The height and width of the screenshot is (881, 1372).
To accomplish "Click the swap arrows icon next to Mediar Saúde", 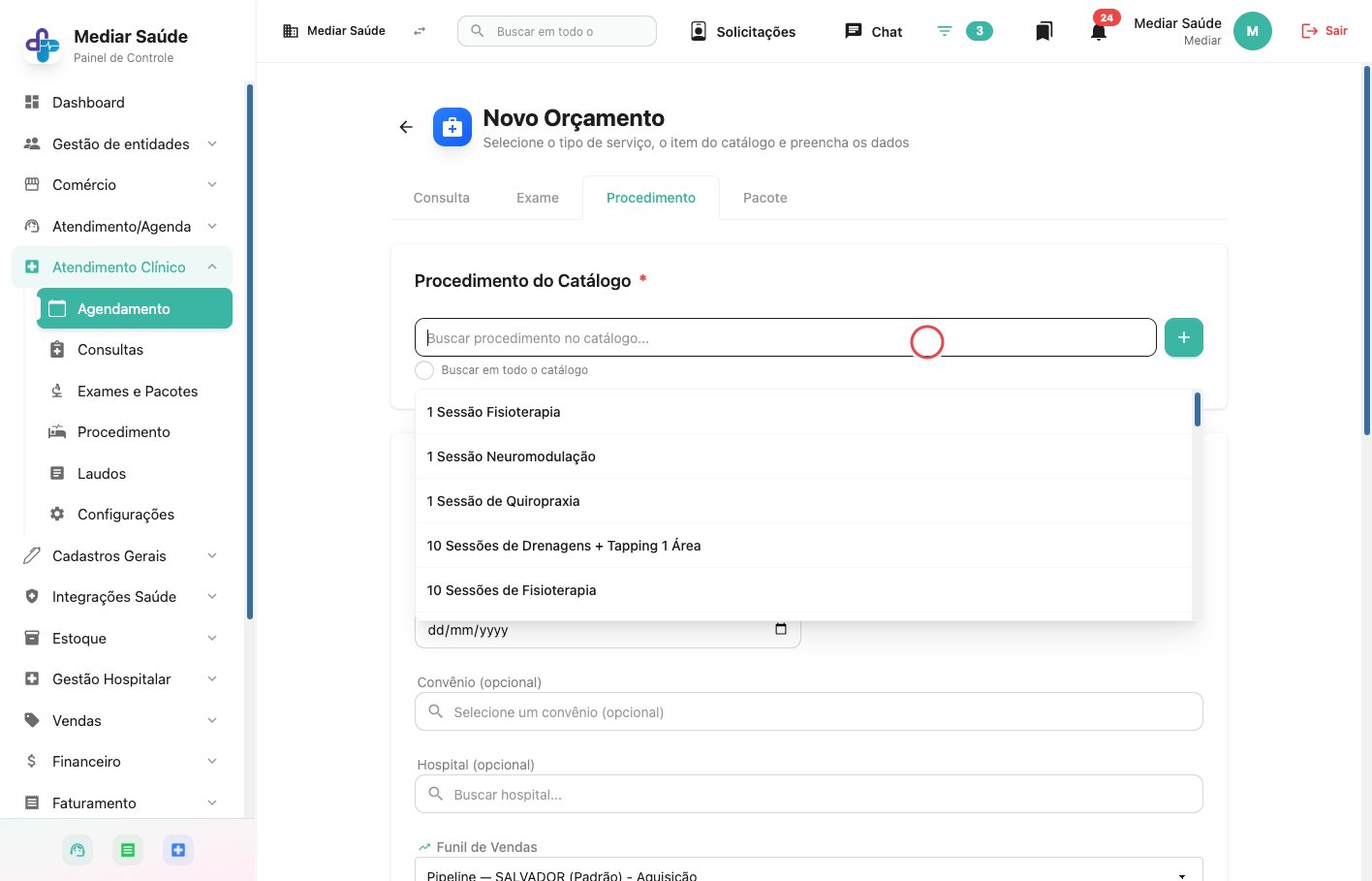I will tap(420, 31).
